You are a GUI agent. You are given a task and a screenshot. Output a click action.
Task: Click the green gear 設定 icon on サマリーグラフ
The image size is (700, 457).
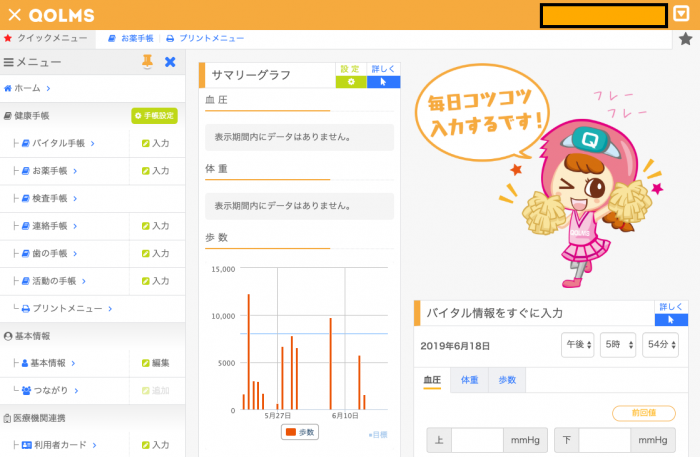point(351,82)
